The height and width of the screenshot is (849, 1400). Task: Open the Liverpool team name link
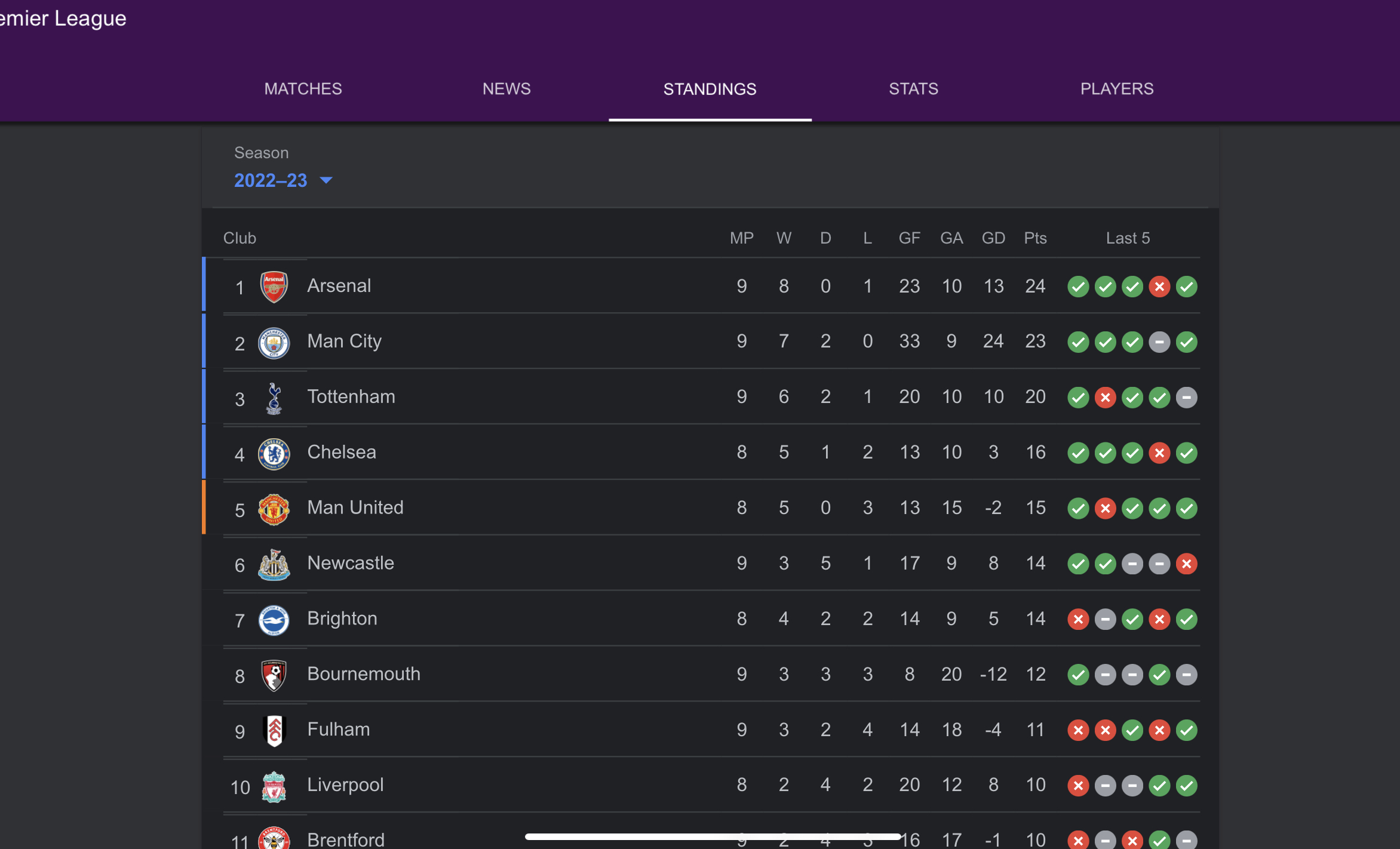[x=345, y=785]
